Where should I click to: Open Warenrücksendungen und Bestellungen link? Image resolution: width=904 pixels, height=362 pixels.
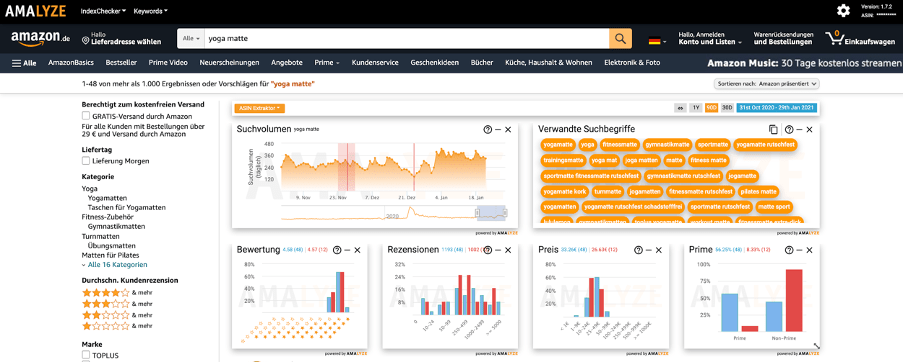point(784,39)
